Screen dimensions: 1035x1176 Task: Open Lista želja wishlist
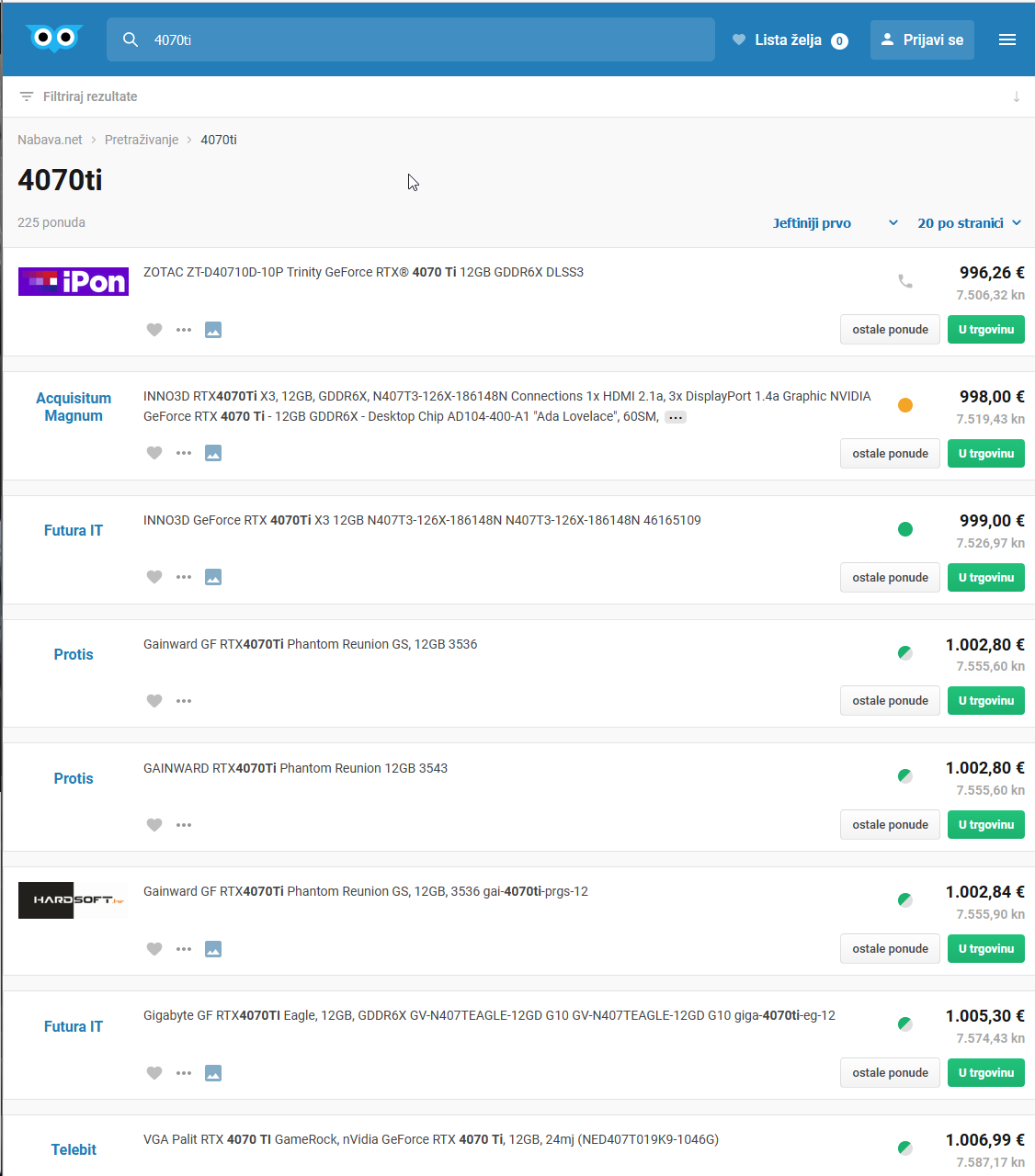click(790, 40)
